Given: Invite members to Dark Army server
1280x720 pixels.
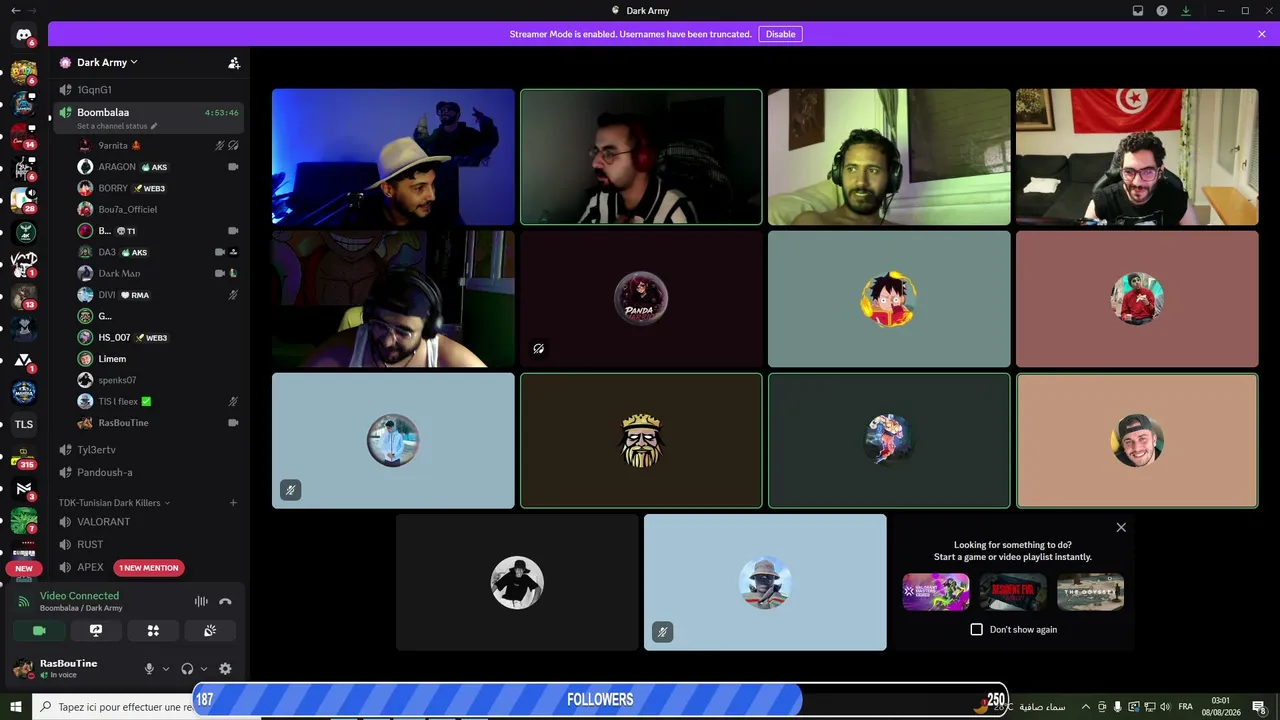Looking at the screenshot, I should tap(234, 63).
